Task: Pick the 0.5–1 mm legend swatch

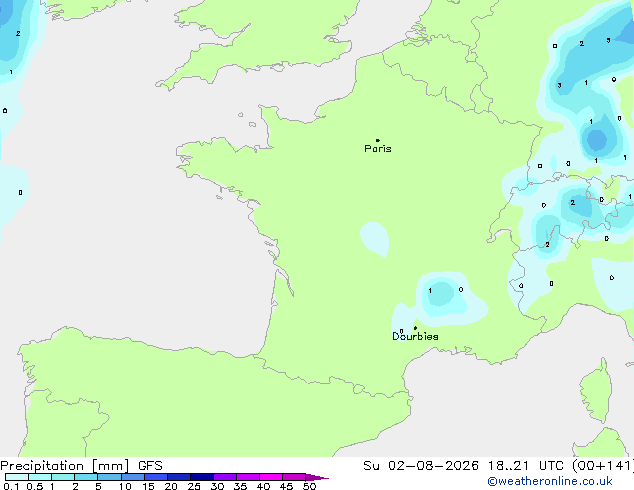Action: (x=40, y=477)
